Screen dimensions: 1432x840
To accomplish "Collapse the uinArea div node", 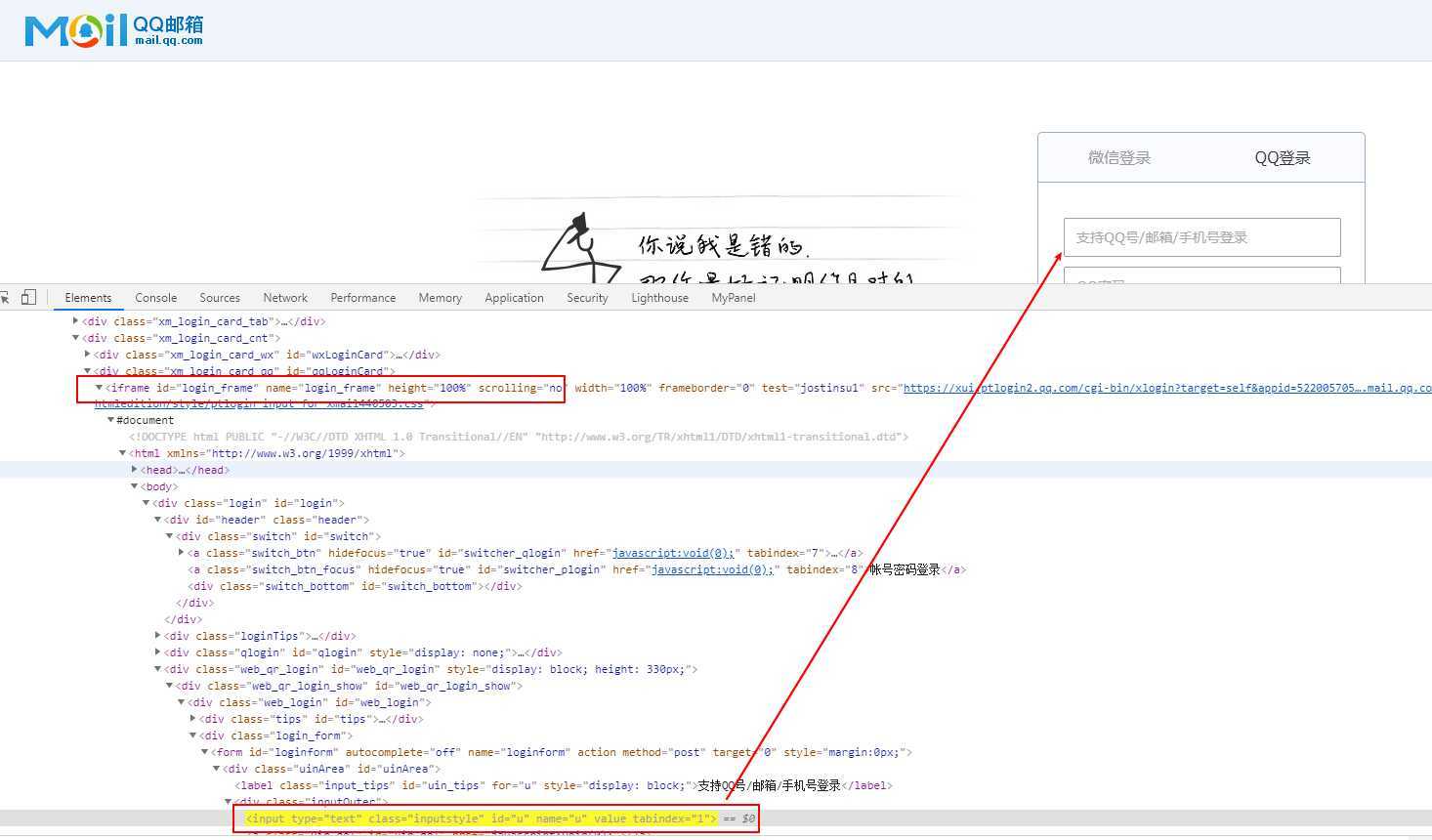I will tap(217, 769).
